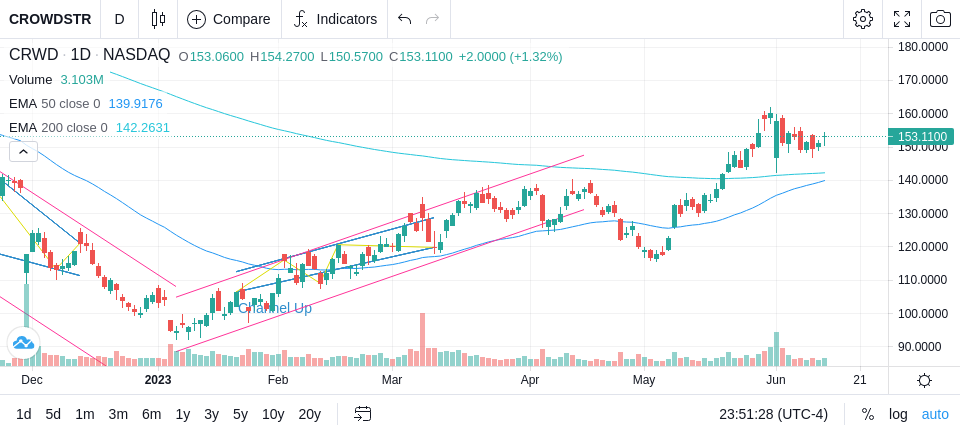Select the Volume indicator legend
This screenshot has height=433, width=960.
pos(31,80)
